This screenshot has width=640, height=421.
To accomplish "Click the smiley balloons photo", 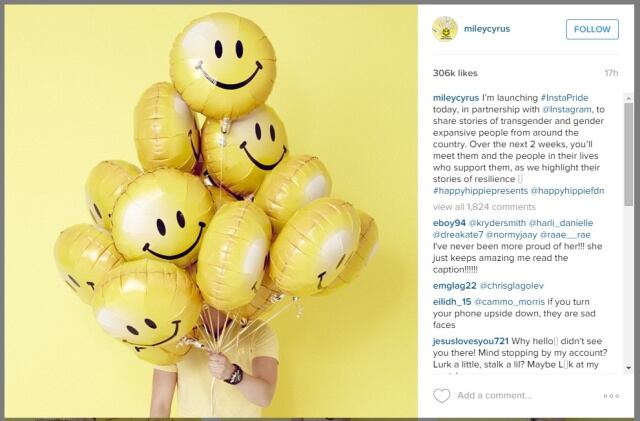I will [x=211, y=211].
